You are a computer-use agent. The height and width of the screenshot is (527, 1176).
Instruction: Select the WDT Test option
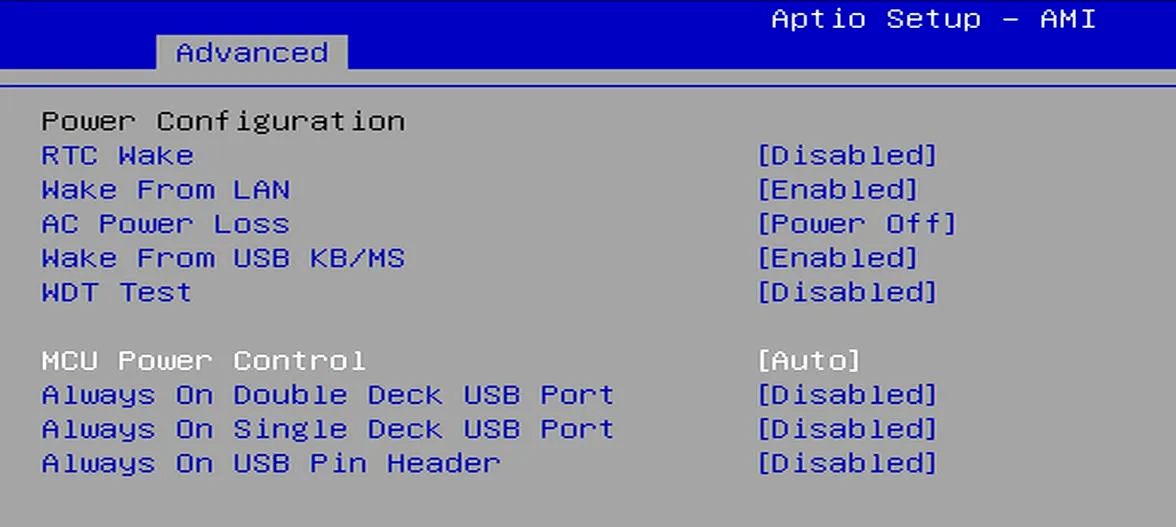(116, 292)
